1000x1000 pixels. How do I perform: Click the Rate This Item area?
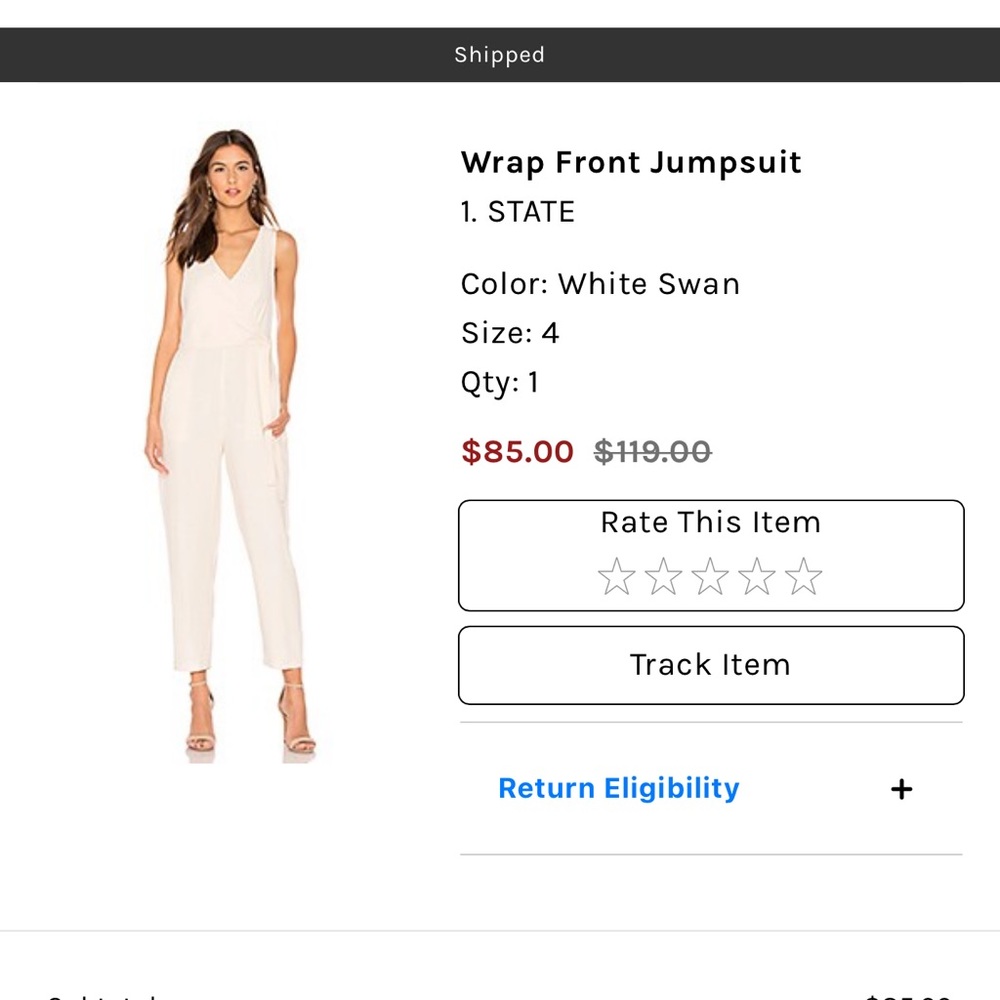tap(710, 522)
